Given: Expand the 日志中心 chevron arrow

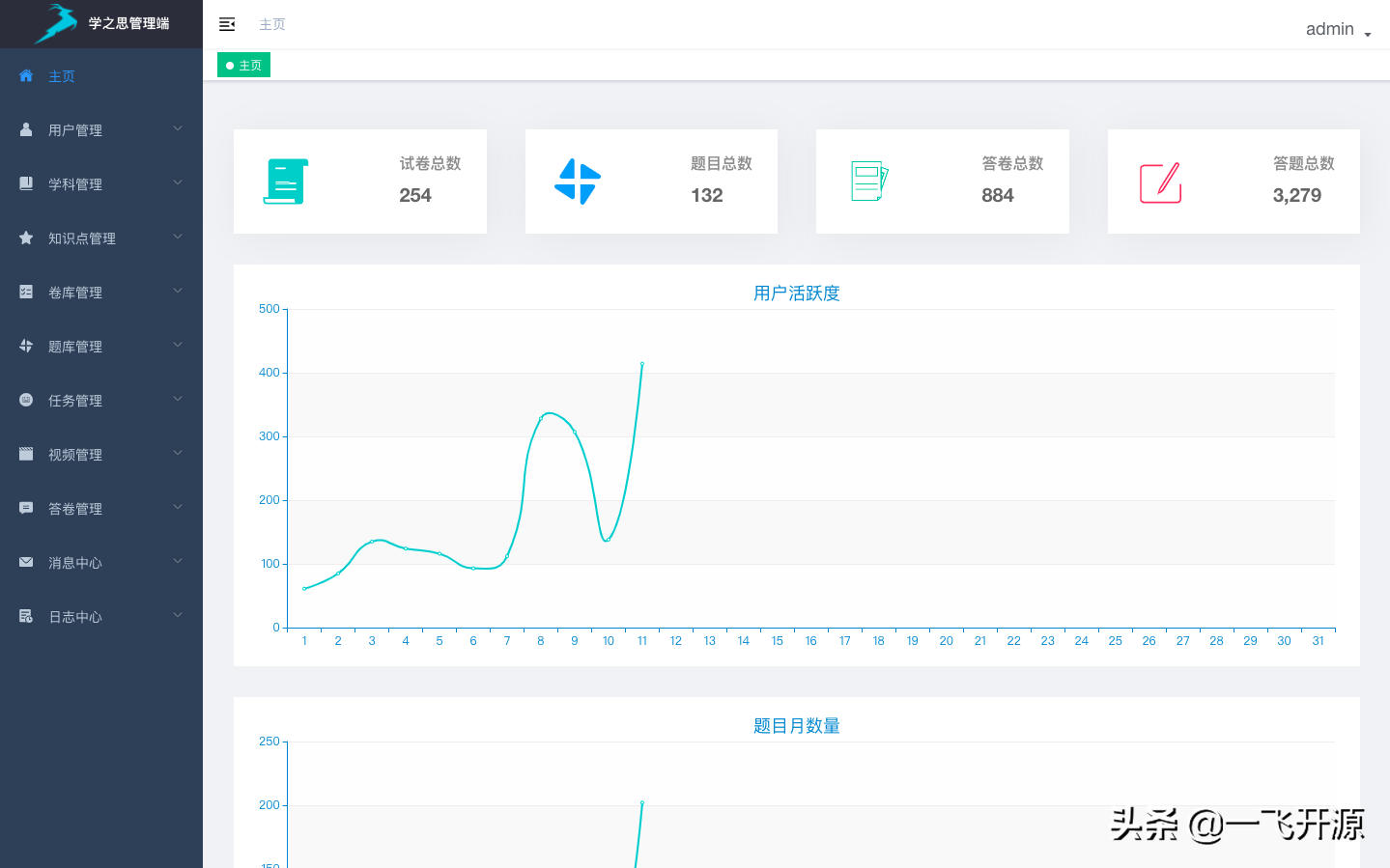Looking at the screenshot, I should [x=178, y=615].
